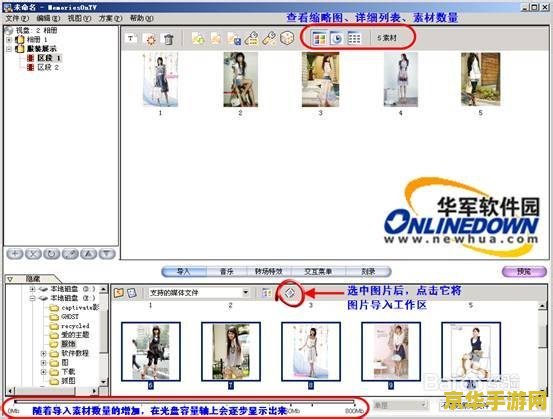Viewport: 553px width, 419px height.
Task: Switch to thumbnail view mode
Action: [319, 38]
